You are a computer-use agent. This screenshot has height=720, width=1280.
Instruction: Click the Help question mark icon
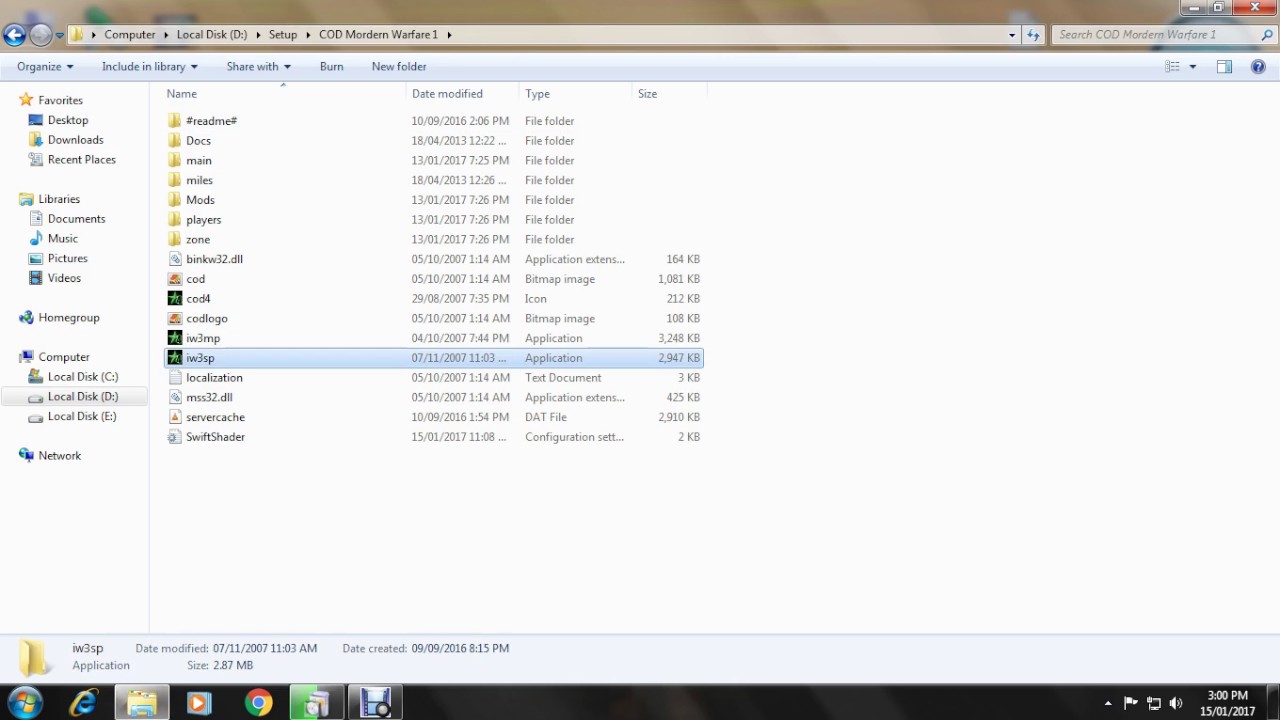point(1258,66)
